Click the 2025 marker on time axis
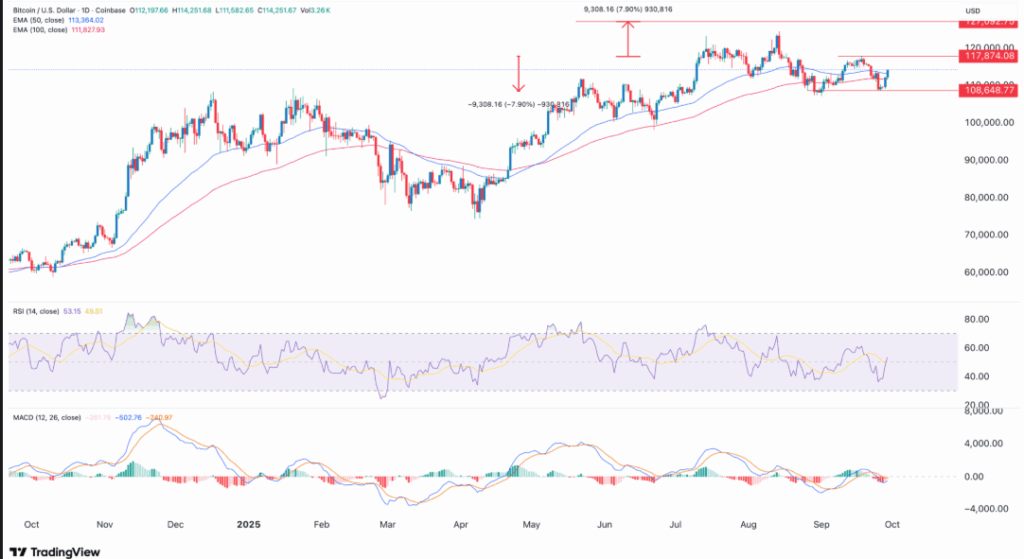This screenshot has width=1024, height=559. [248, 523]
